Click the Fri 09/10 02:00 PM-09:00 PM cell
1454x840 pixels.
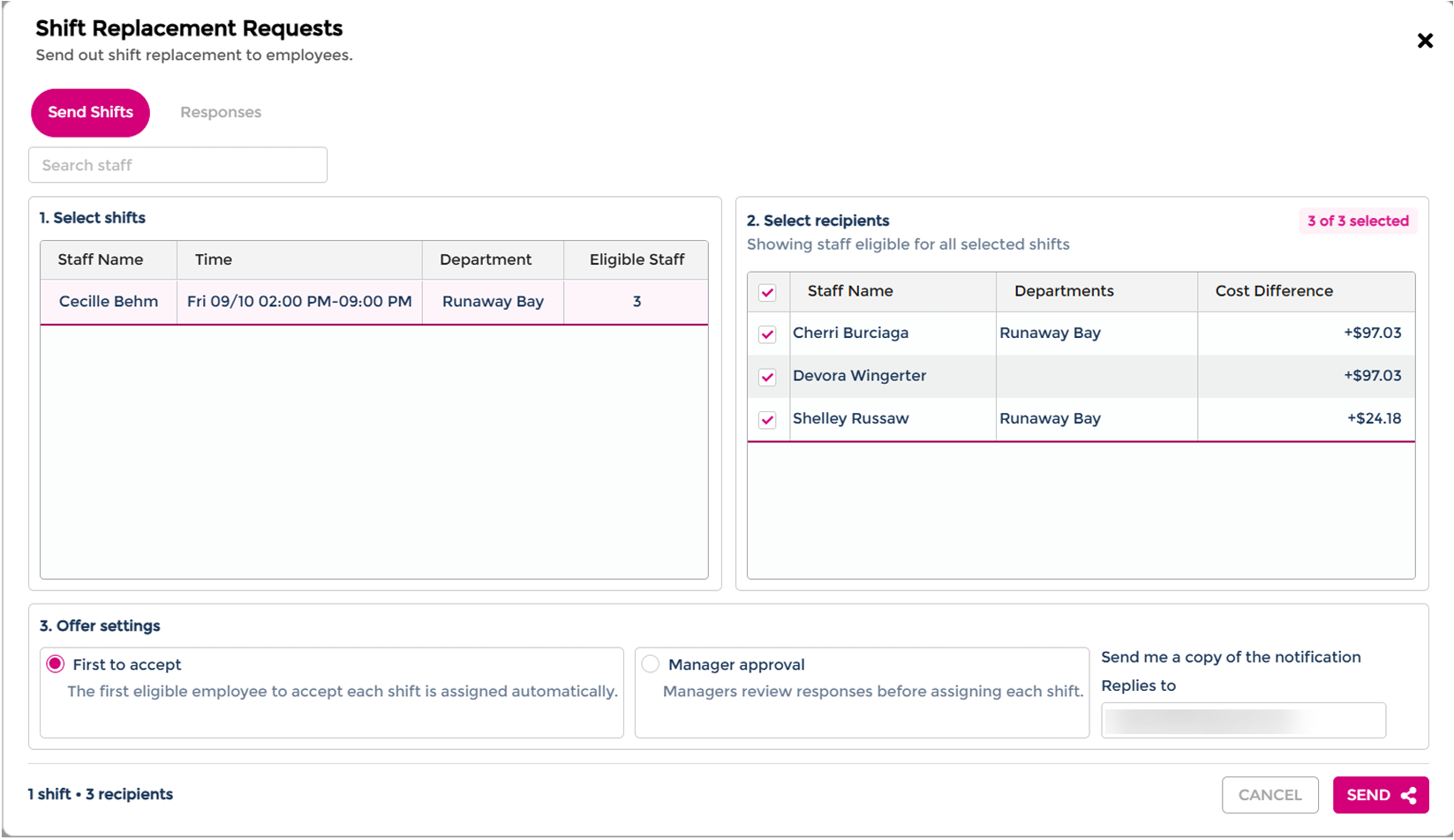point(299,301)
